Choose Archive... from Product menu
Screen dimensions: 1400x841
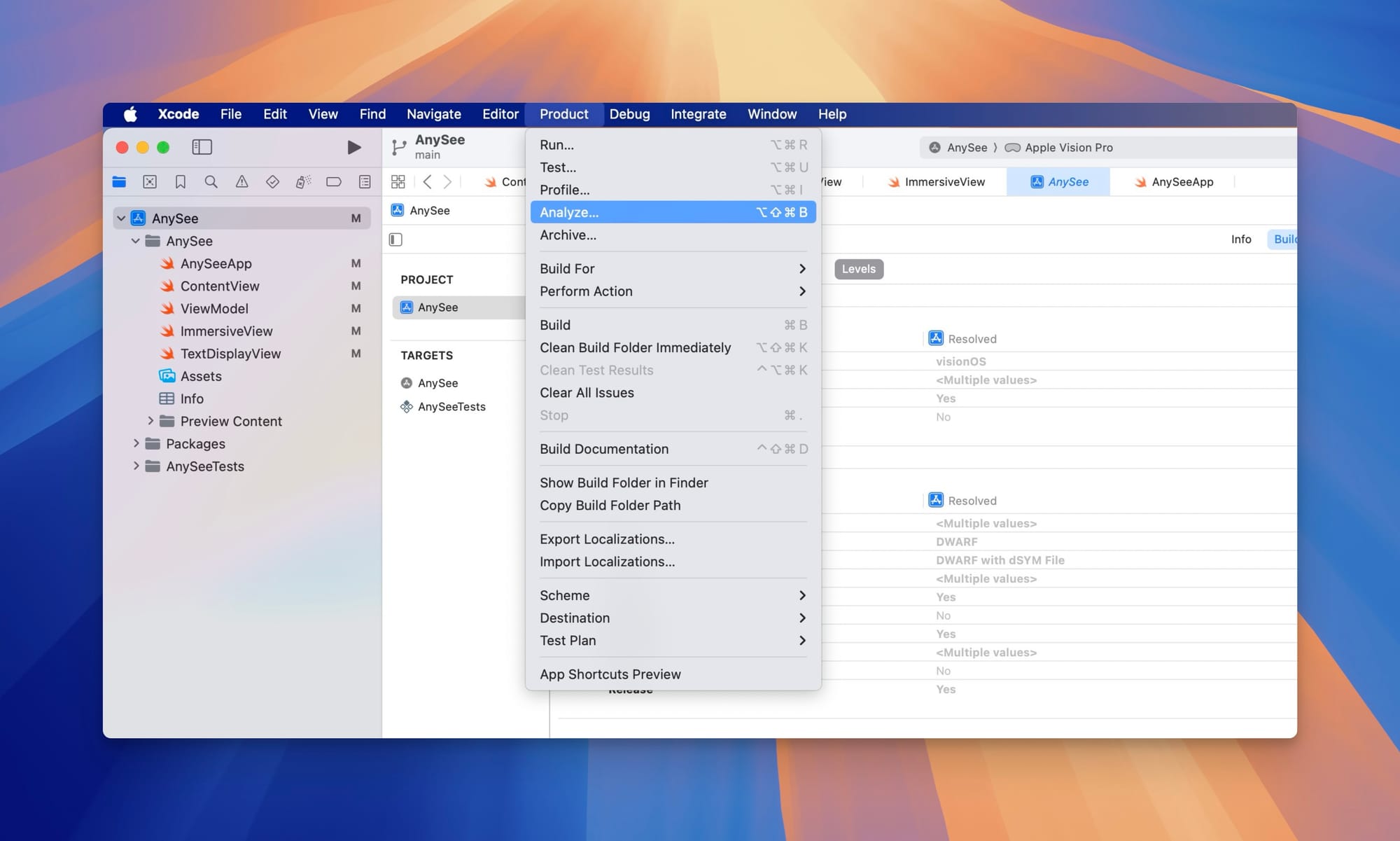point(568,235)
